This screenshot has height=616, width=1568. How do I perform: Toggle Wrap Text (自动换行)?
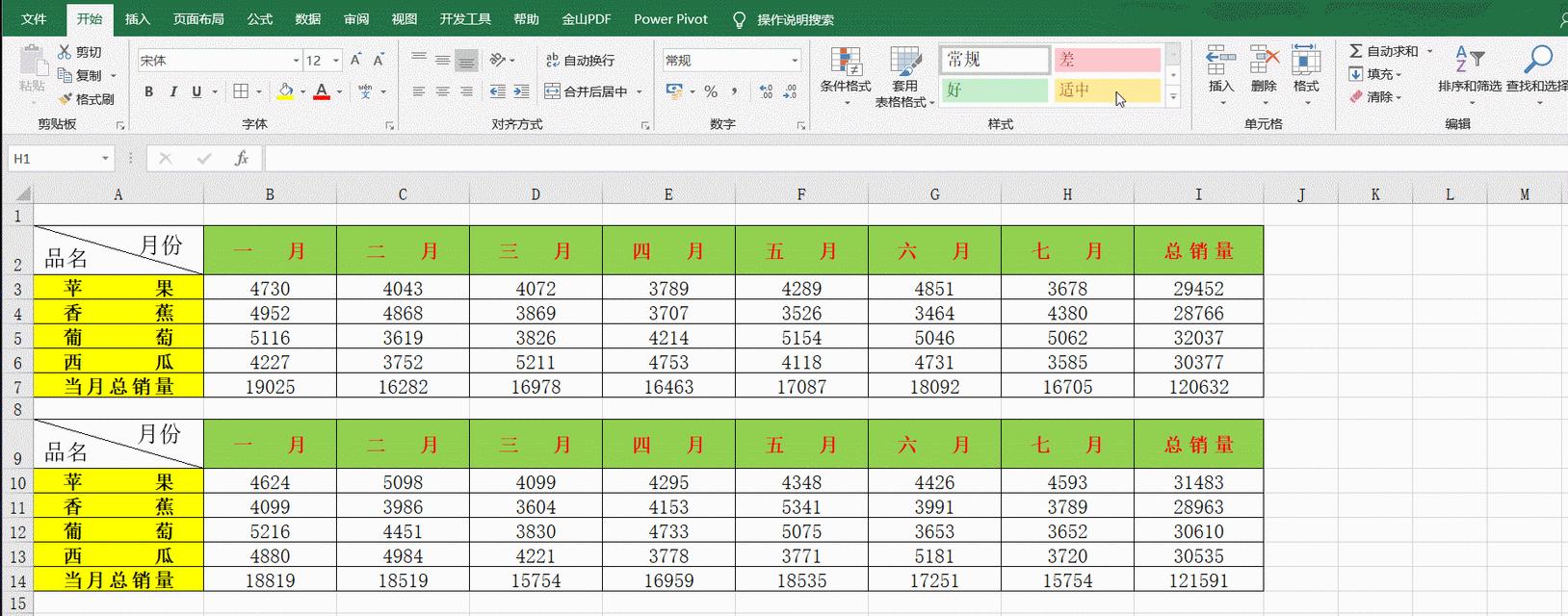pyautogui.click(x=581, y=60)
